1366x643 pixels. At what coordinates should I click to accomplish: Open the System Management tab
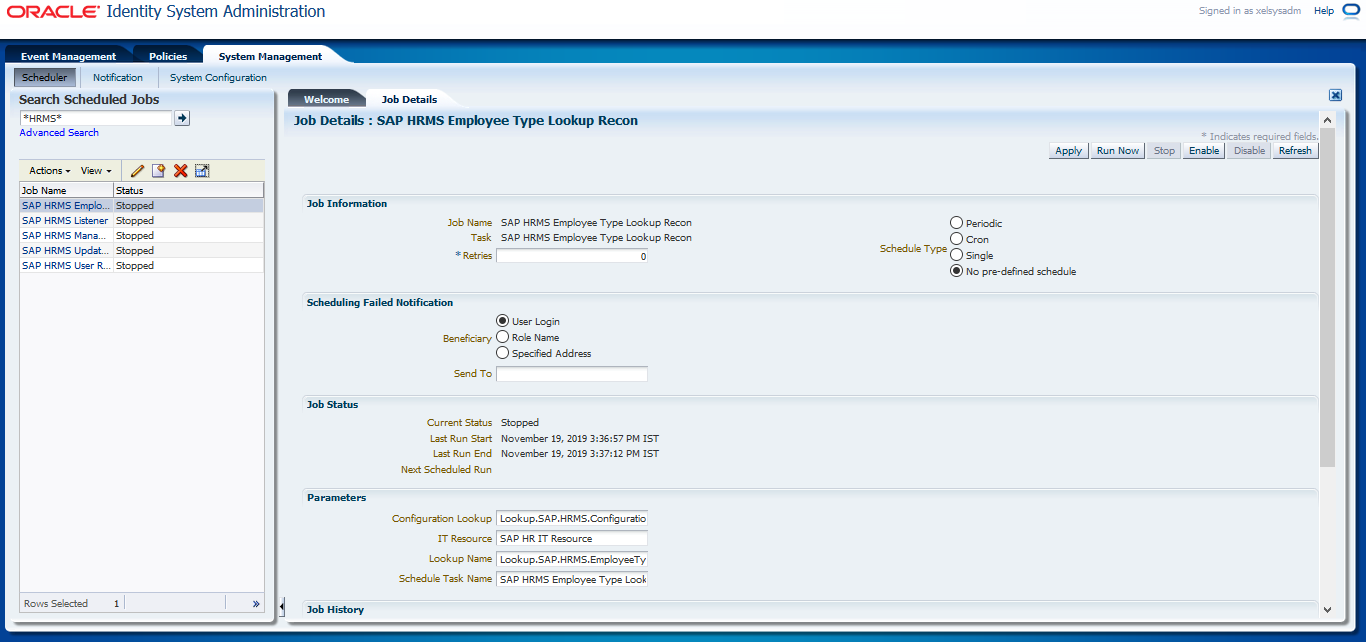click(270, 56)
